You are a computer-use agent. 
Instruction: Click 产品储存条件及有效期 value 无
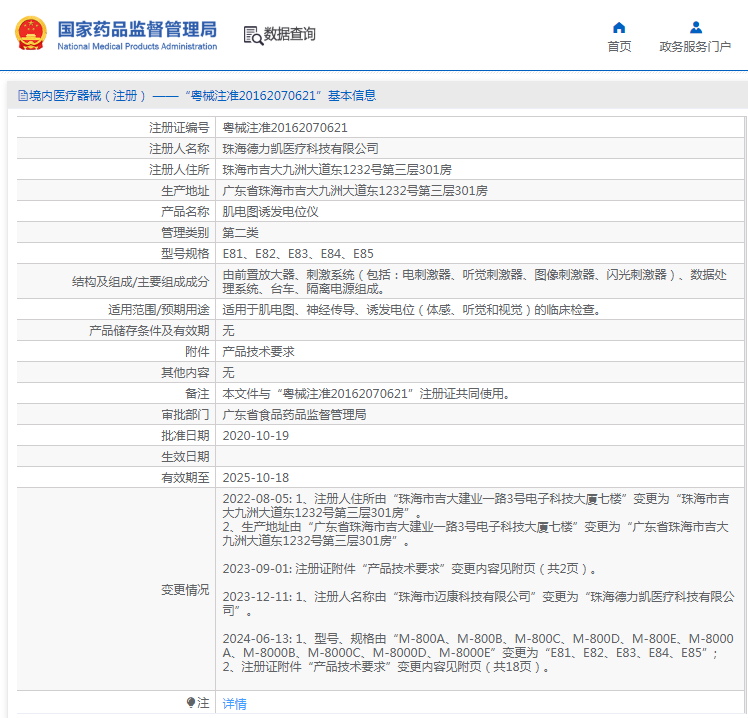[x=229, y=331]
